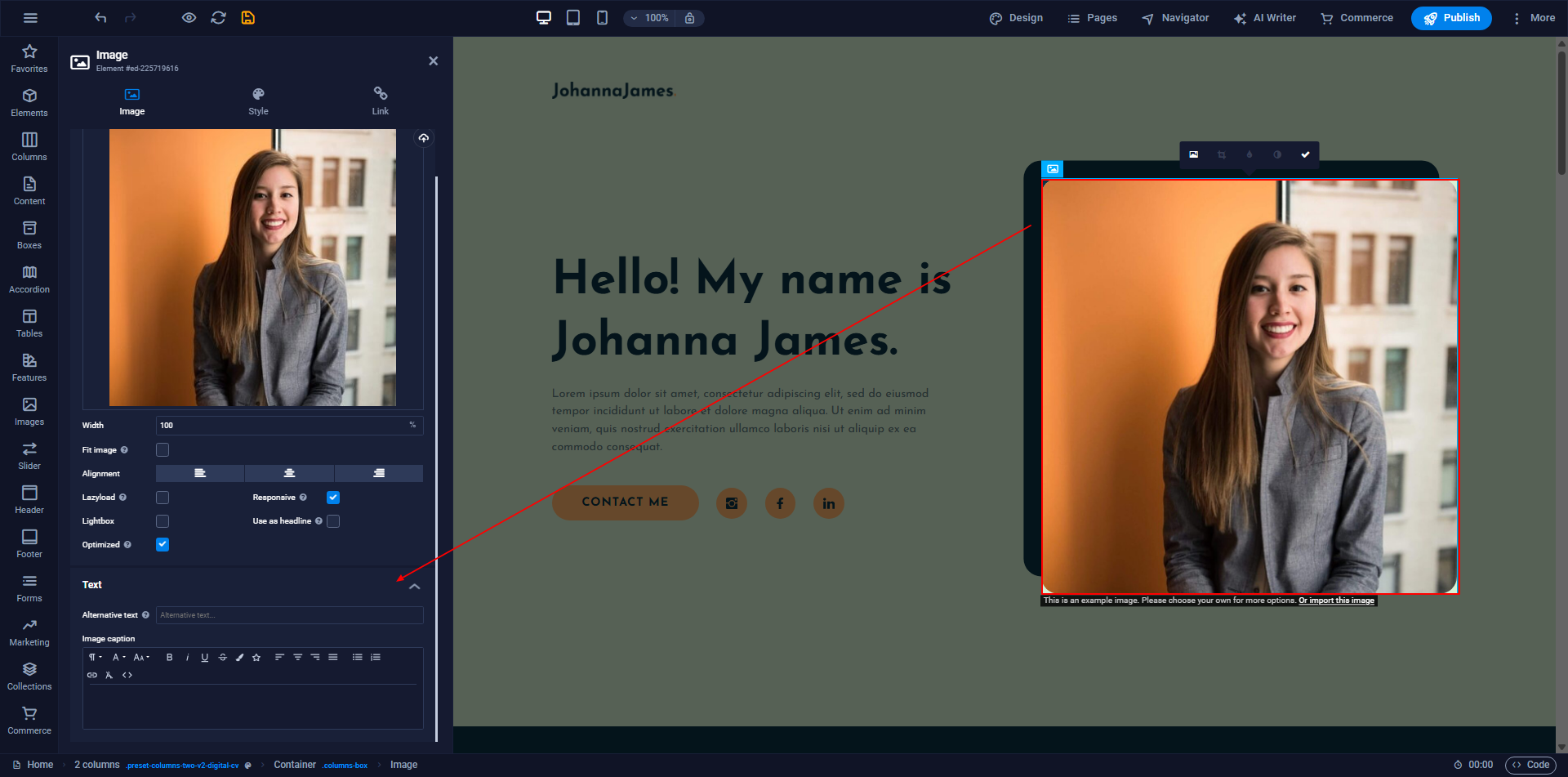Open preview with the eye icon

coord(189,18)
